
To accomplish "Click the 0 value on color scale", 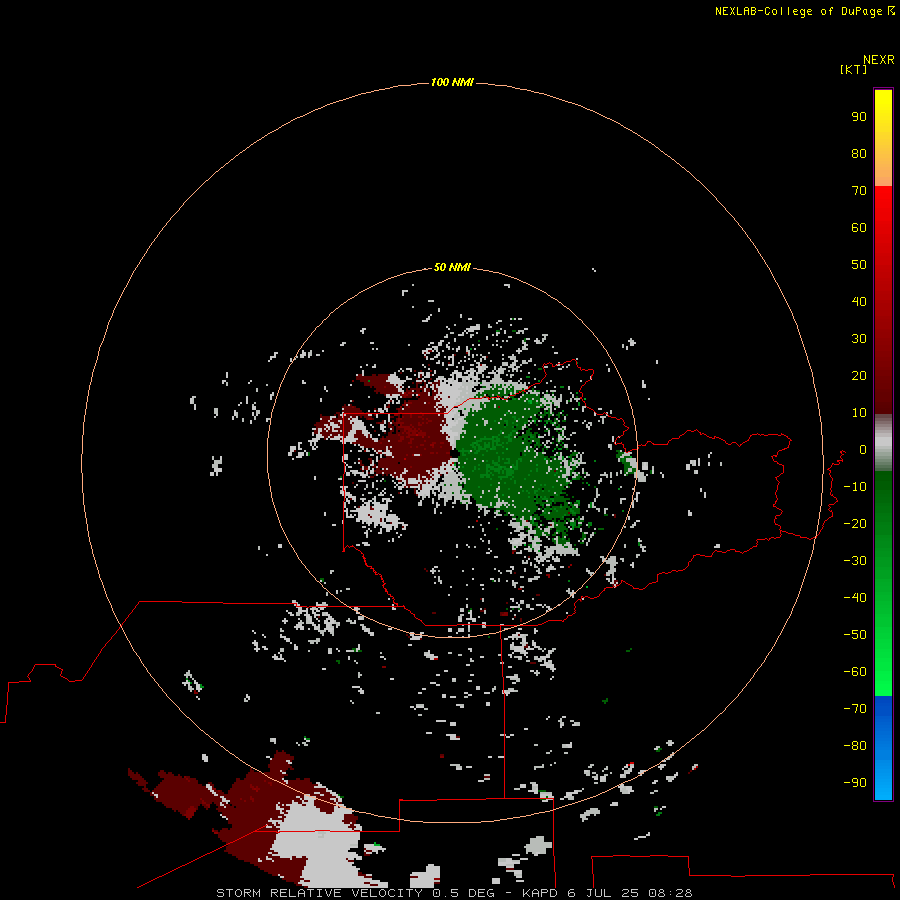I will pyautogui.click(x=862, y=450).
